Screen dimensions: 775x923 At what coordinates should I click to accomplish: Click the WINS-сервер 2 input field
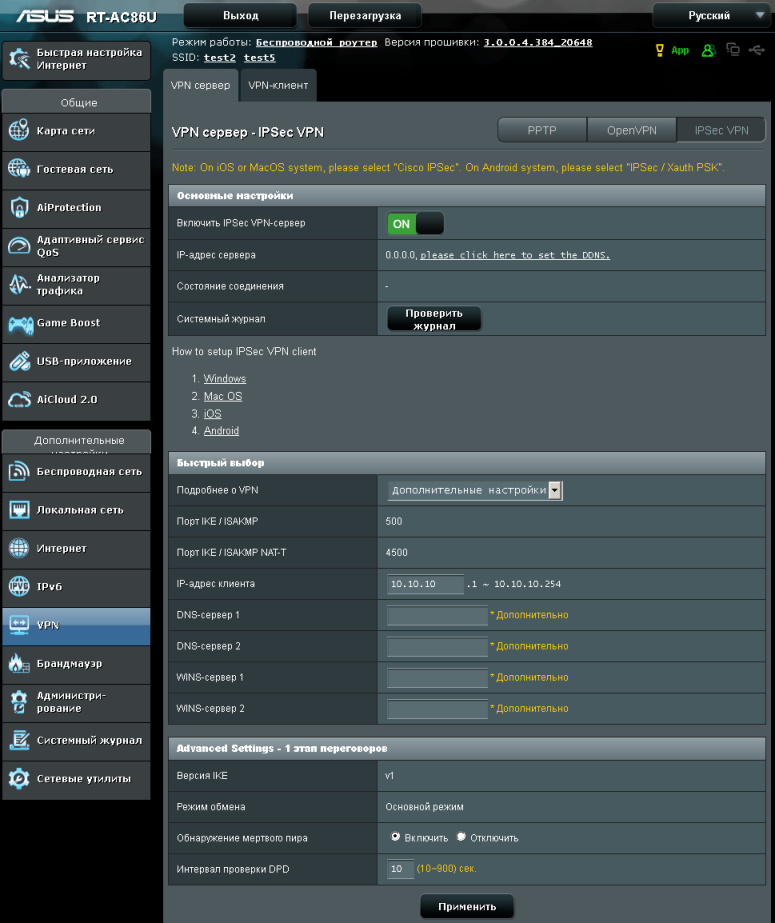pos(437,709)
